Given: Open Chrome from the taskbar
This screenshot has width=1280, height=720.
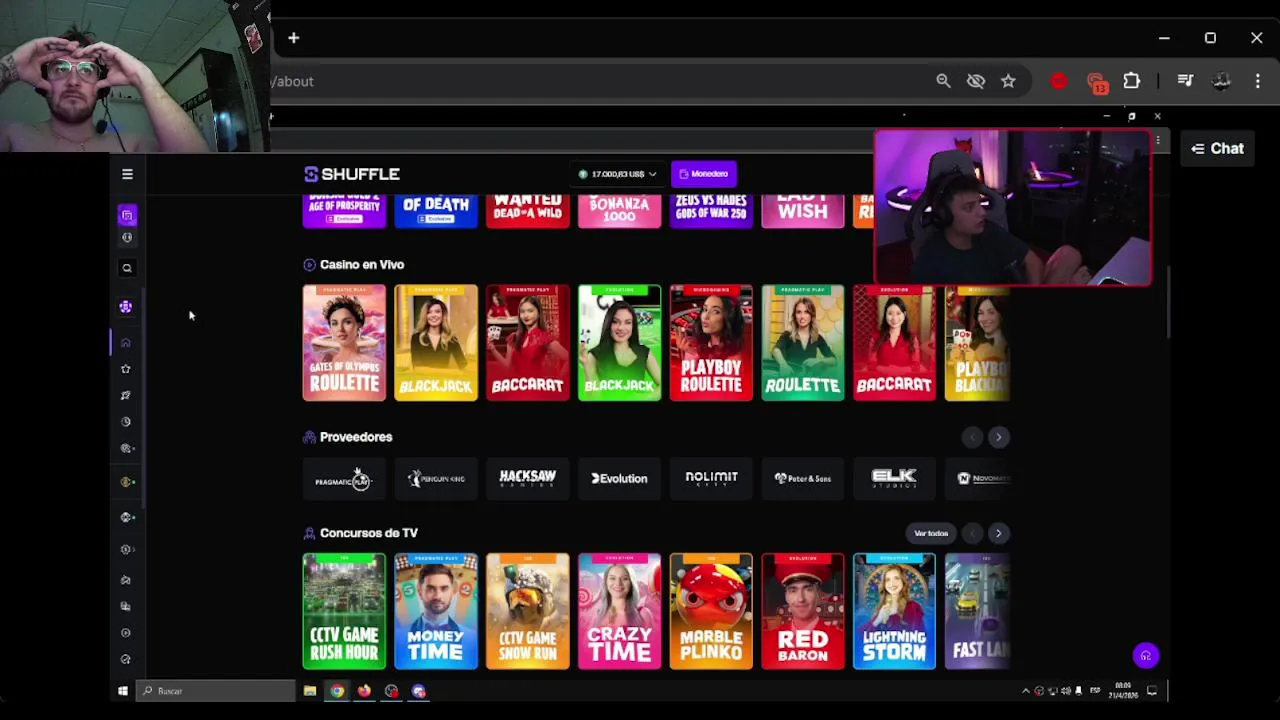Looking at the screenshot, I should click(x=337, y=691).
